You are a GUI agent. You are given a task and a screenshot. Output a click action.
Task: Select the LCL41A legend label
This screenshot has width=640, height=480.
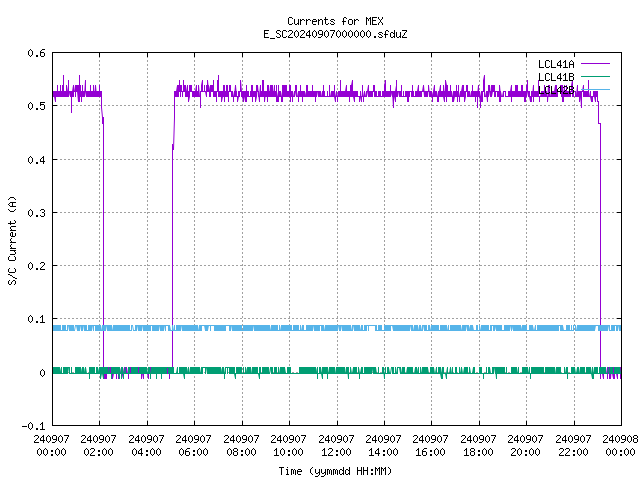point(556,64)
